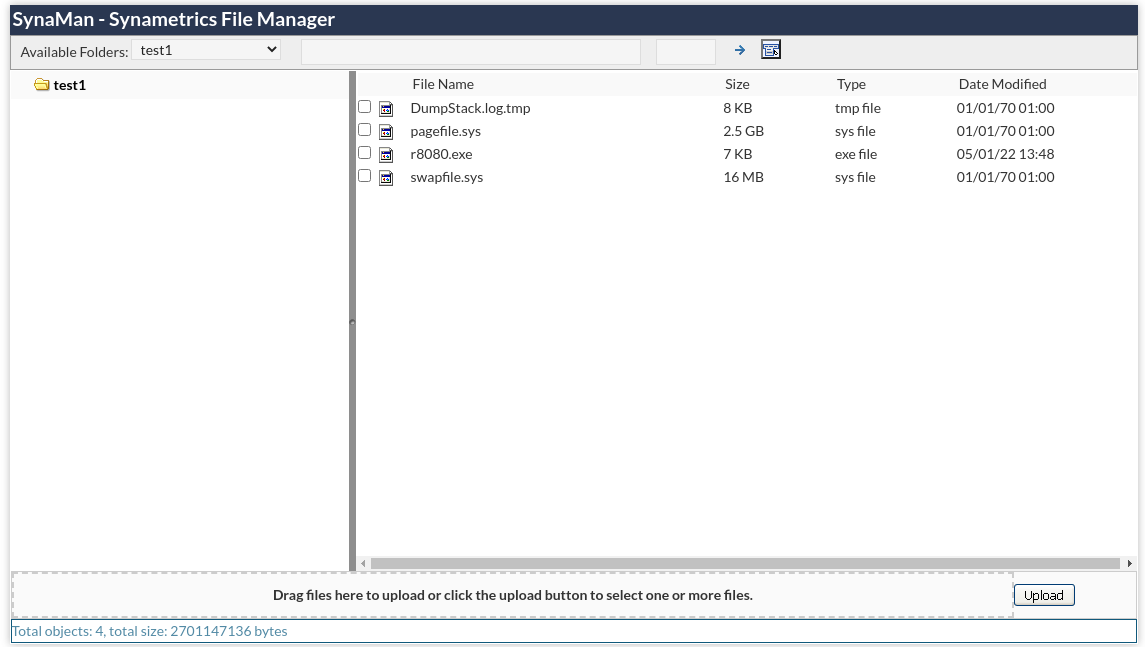The height and width of the screenshot is (647, 1145).
Task: Click the tmp file type cell
Action: click(x=857, y=108)
